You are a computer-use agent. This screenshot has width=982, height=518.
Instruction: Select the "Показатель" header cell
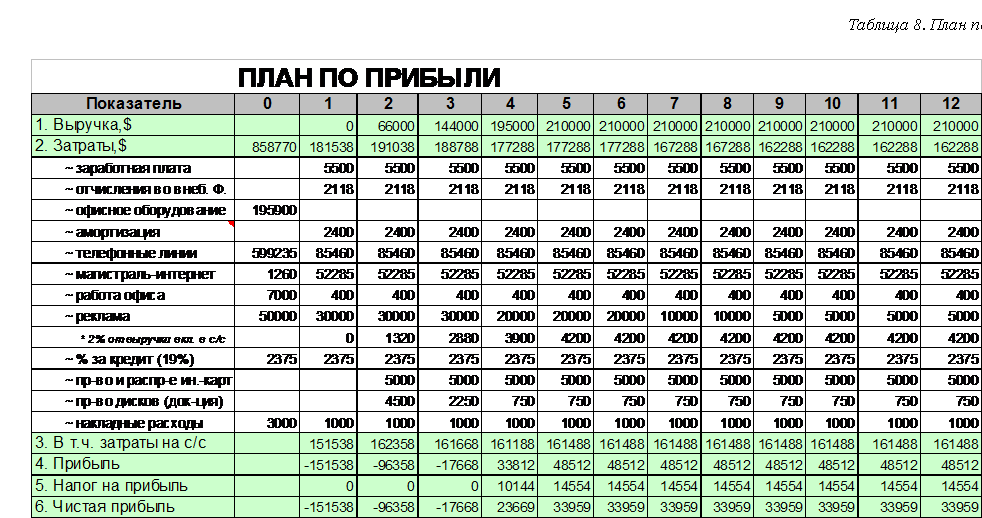(x=133, y=103)
